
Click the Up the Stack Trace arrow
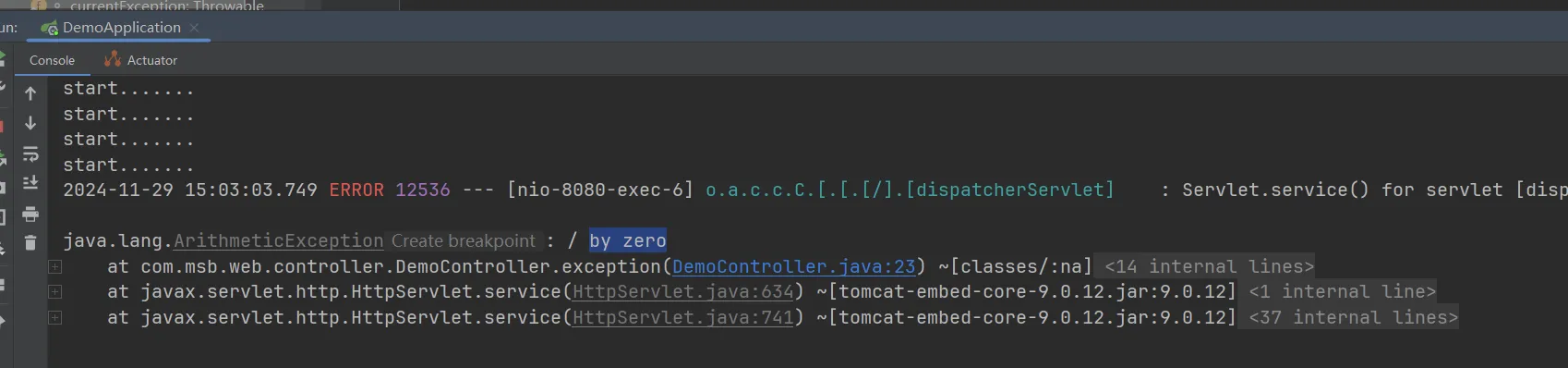click(x=30, y=93)
